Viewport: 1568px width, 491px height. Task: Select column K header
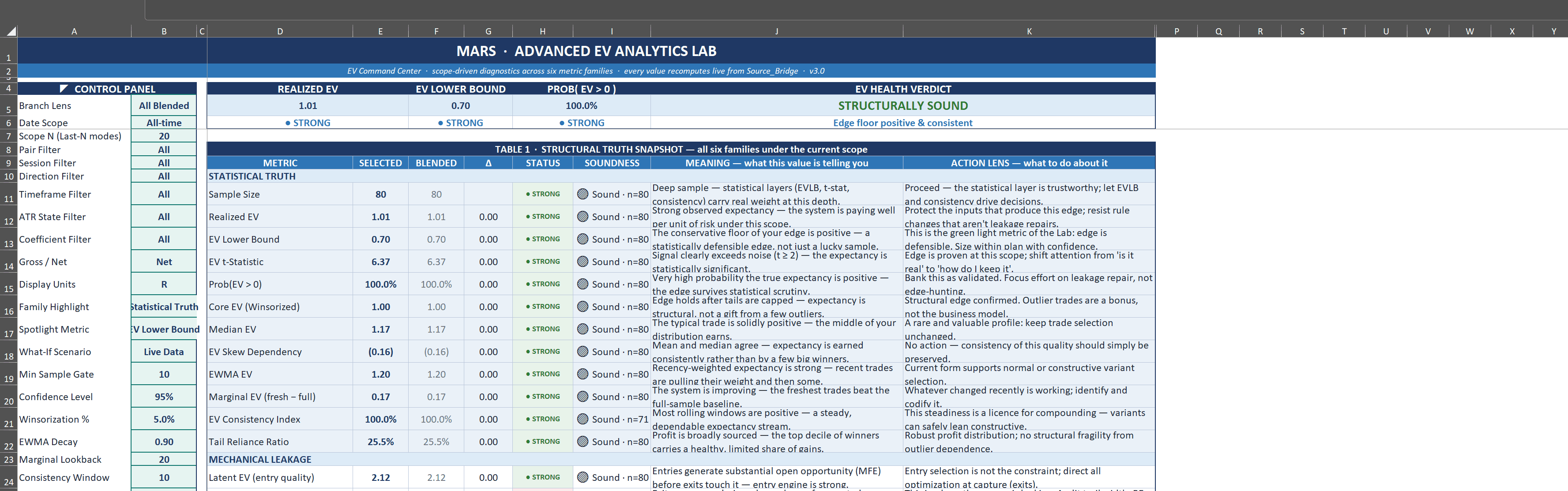[x=1029, y=32]
